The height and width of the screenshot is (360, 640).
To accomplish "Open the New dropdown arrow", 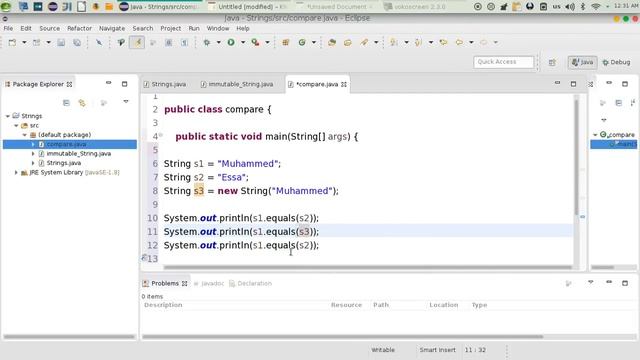I will click(x=24, y=42).
